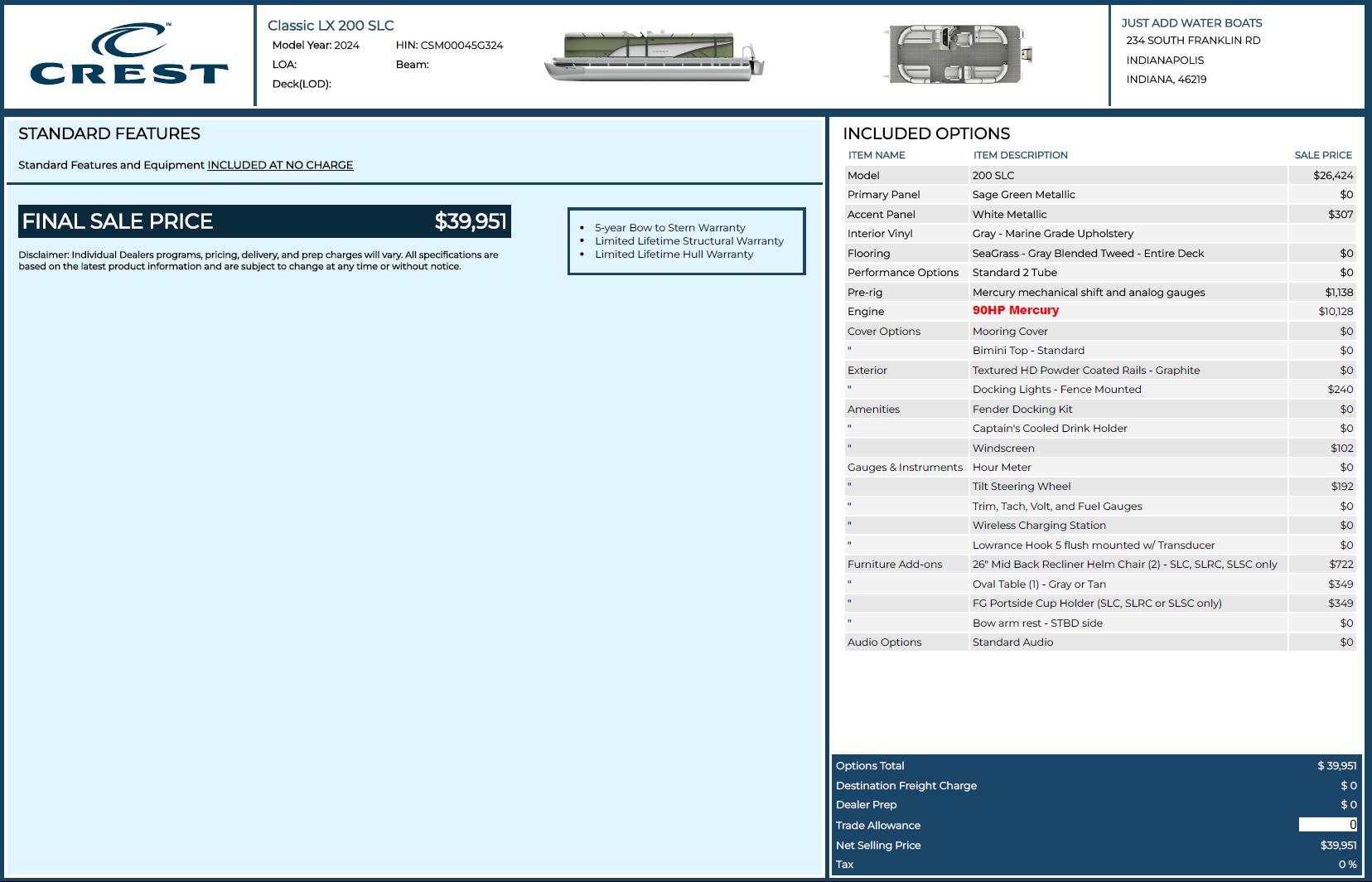The height and width of the screenshot is (882, 1372).
Task: Select the Sage Green Metallic row
Action: coord(1100,195)
